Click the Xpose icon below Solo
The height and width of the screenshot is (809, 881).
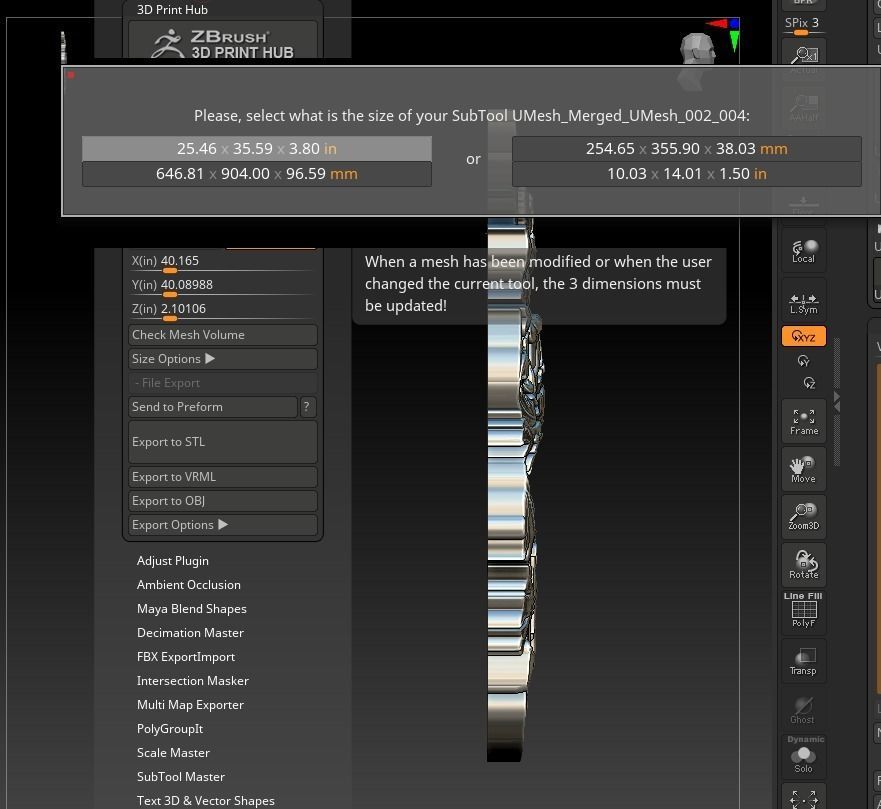pyautogui.click(x=804, y=797)
